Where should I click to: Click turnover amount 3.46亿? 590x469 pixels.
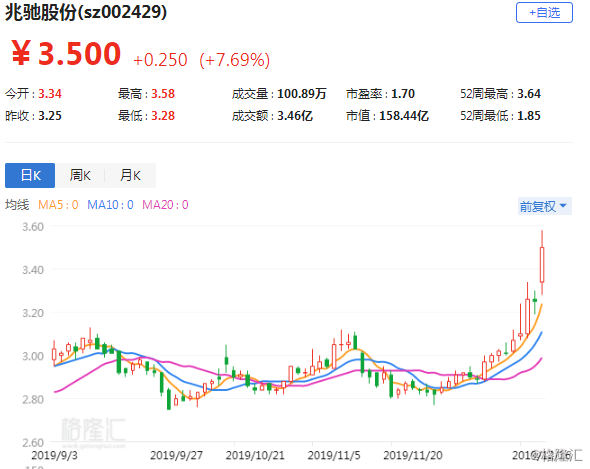pyautogui.click(x=295, y=116)
